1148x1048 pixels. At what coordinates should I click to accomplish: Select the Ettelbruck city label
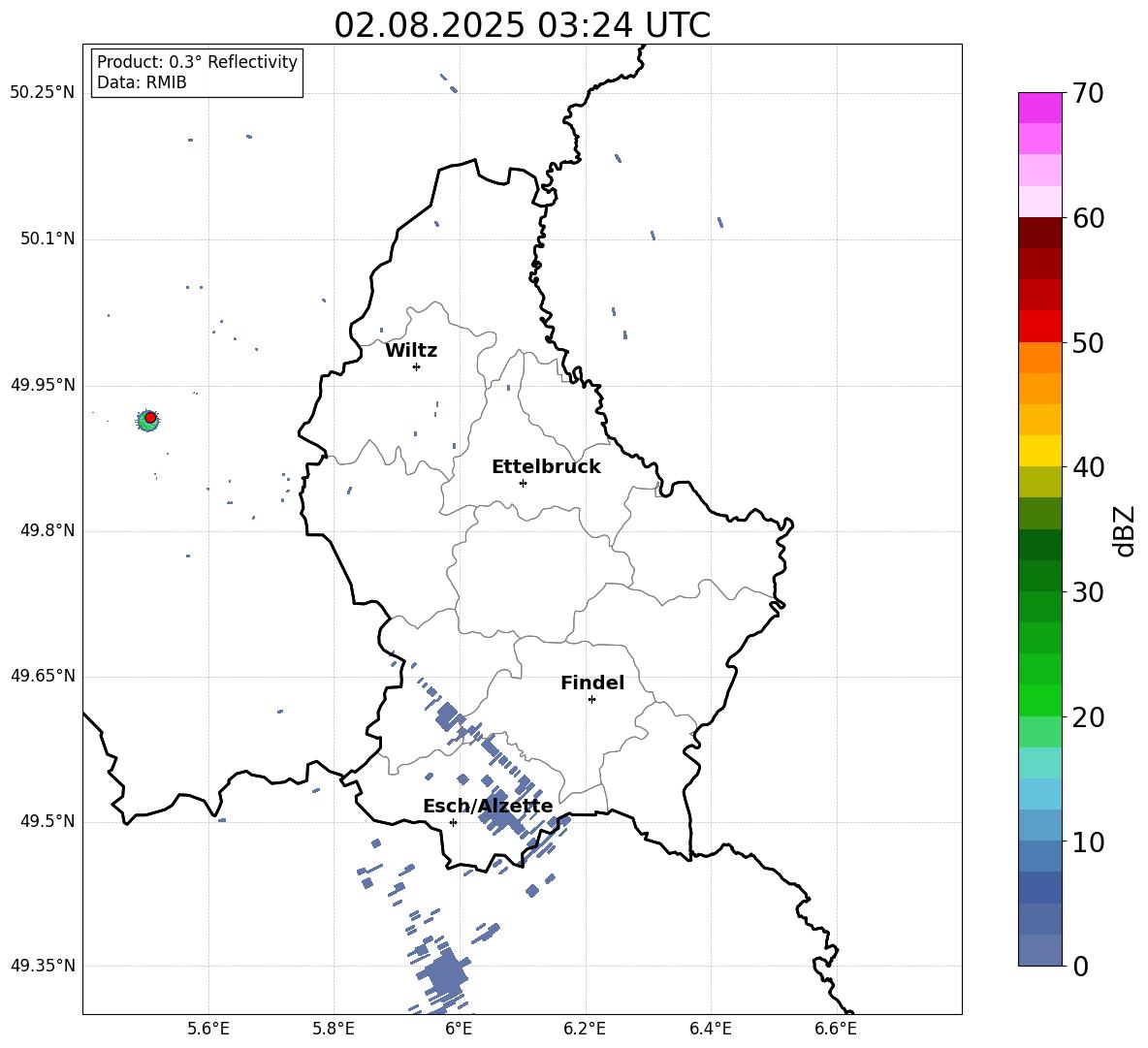tap(546, 467)
